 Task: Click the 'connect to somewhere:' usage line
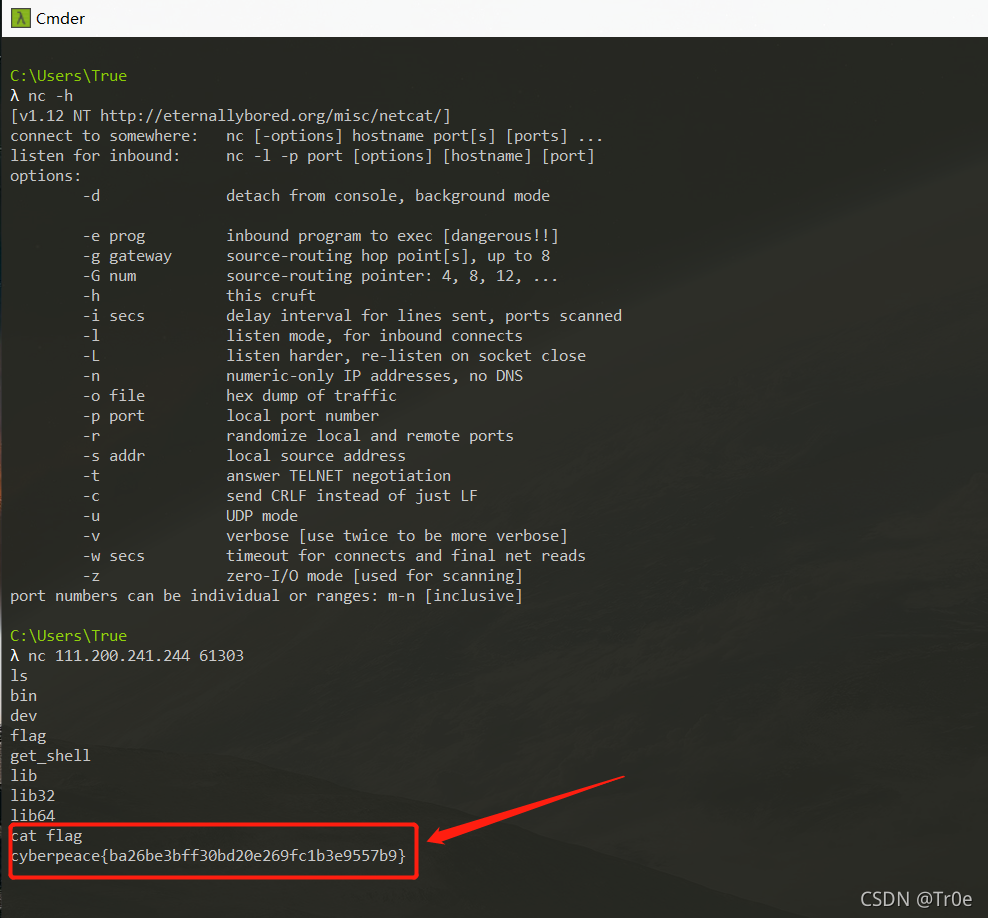(307, 136)
